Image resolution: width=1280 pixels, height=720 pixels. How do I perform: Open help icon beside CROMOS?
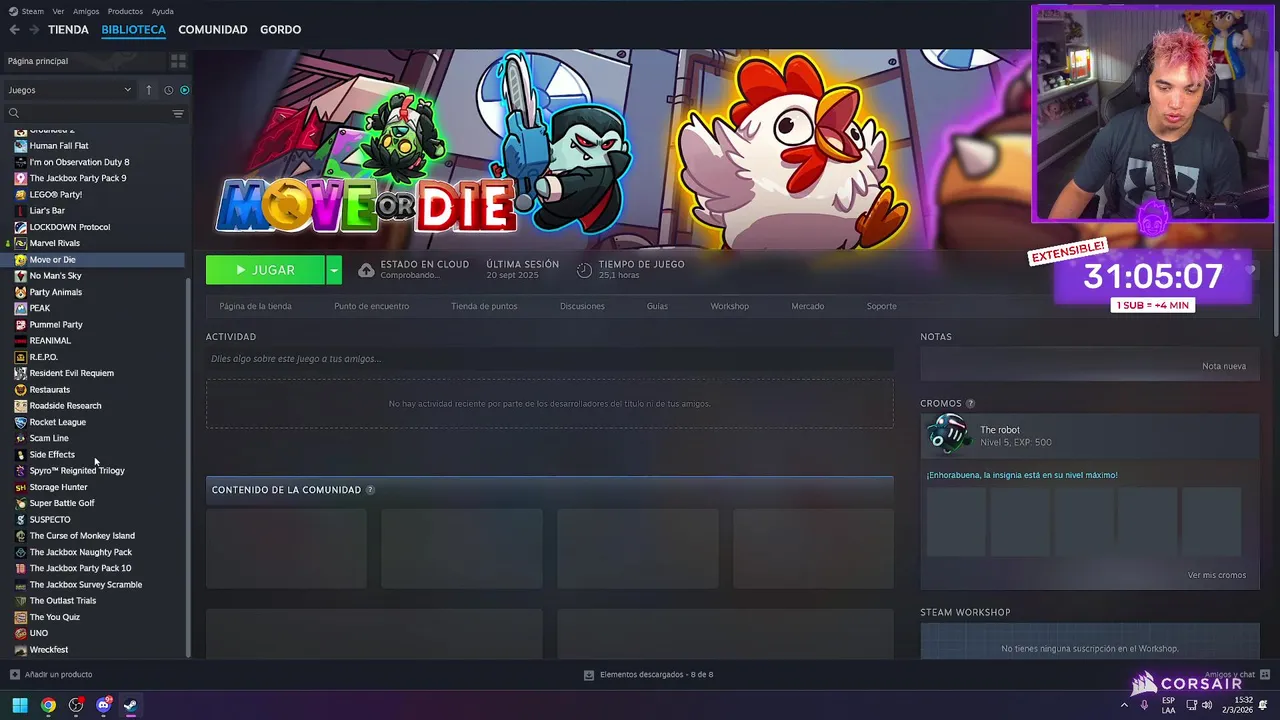click(970, 404)
